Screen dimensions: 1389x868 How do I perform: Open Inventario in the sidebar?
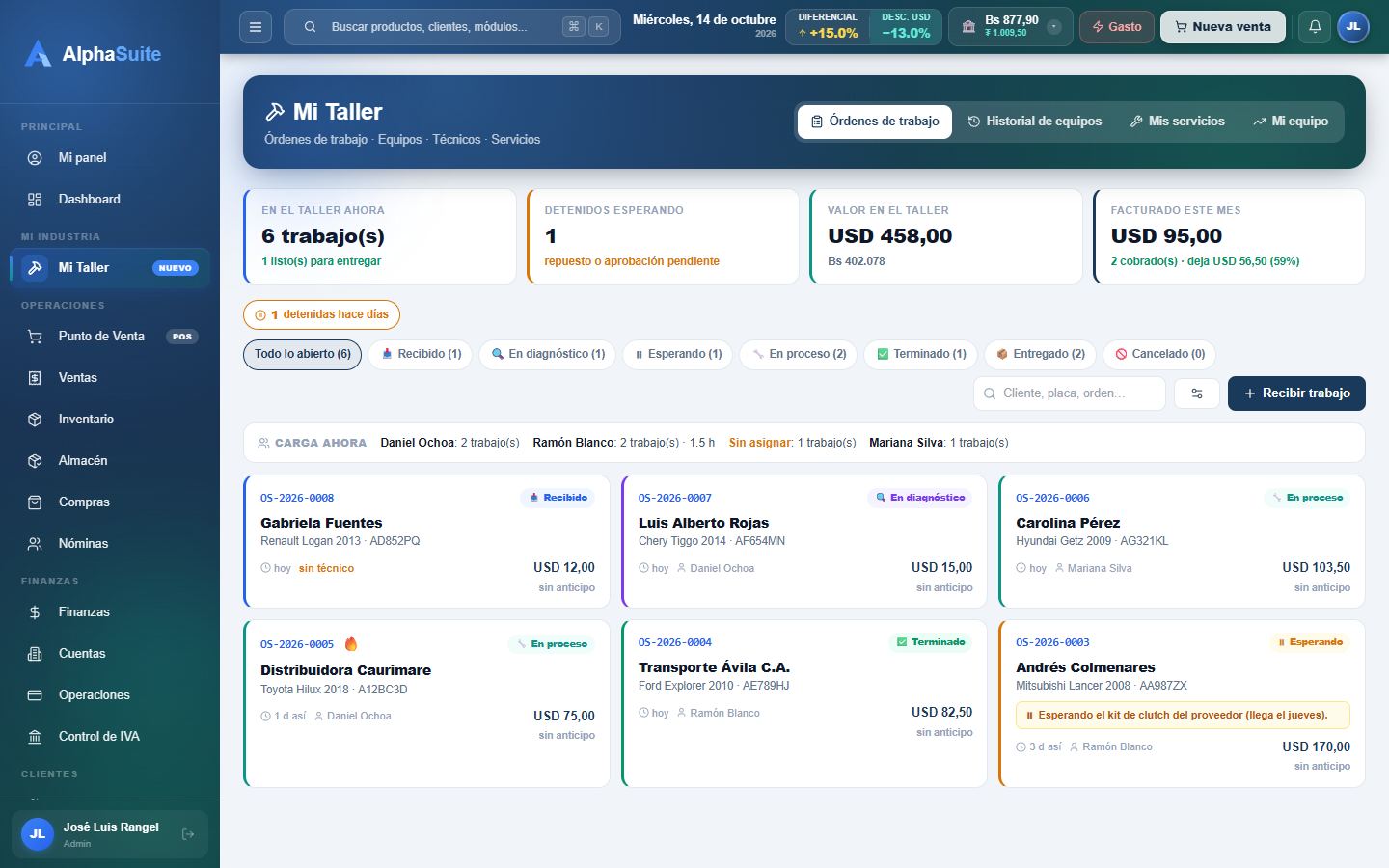click(x=110, y=420)
